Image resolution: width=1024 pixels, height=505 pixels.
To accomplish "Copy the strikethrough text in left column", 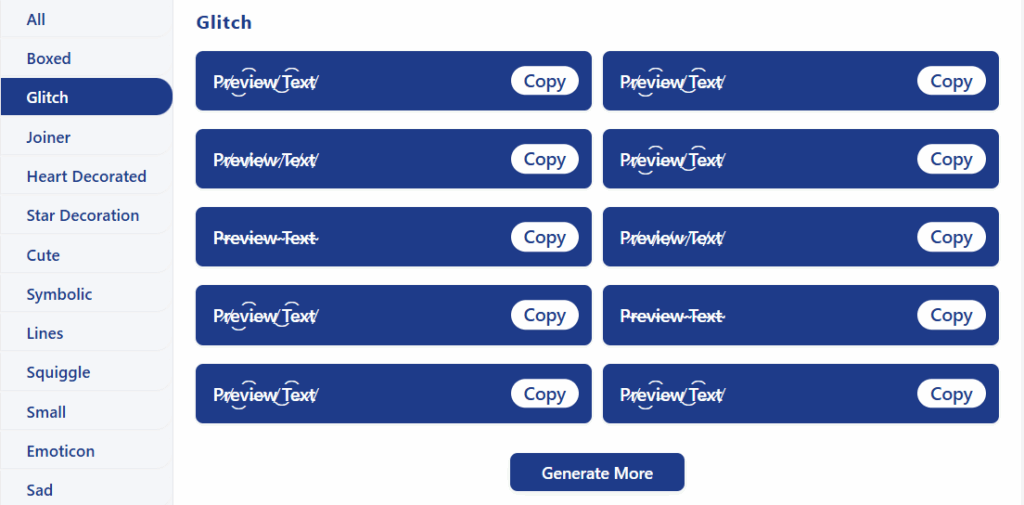I will click(545, 237).
